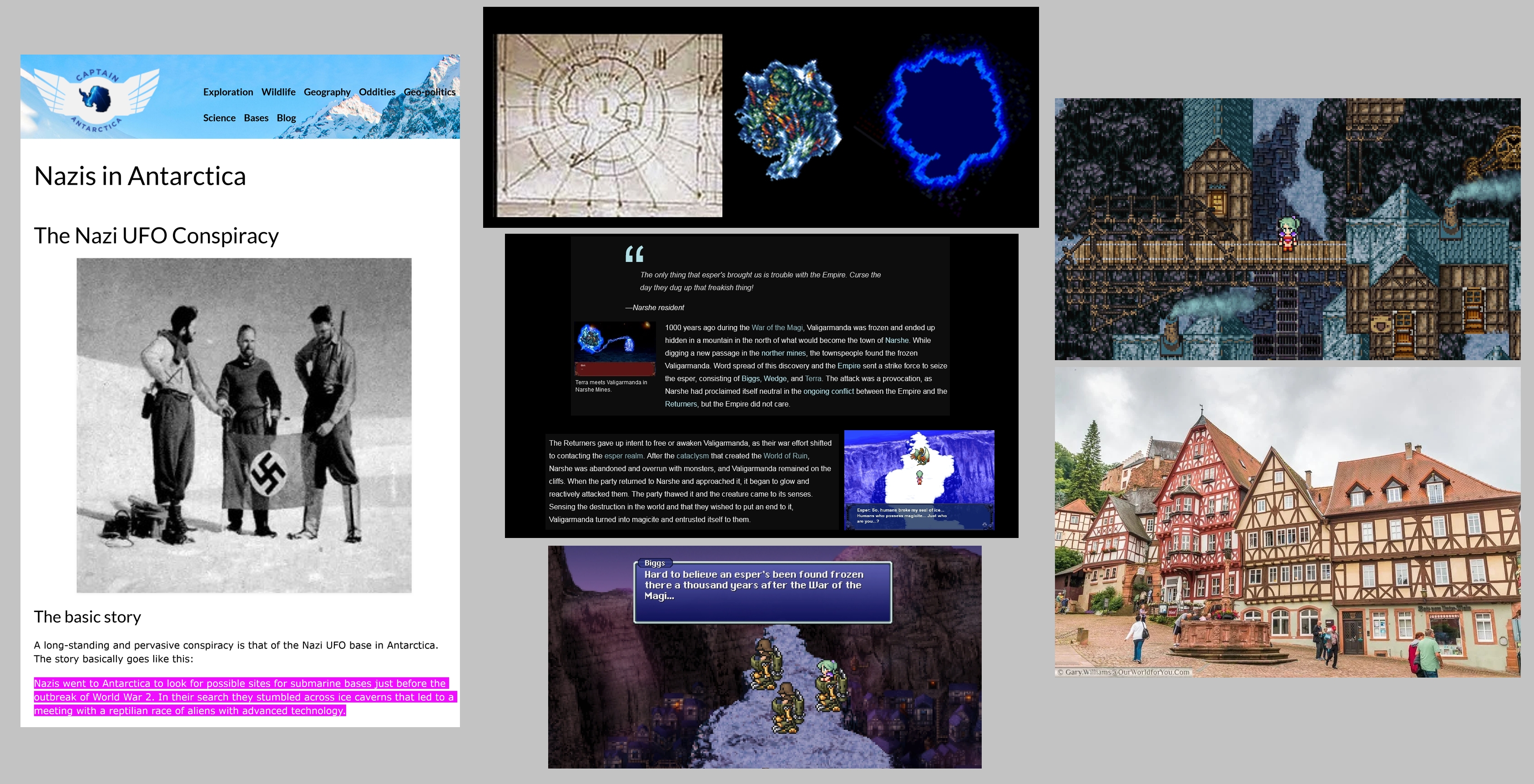The height and width of the screenshot is (784, 1534).
Task: Click the Biggs dialogue box
Action: coord(762,592)
